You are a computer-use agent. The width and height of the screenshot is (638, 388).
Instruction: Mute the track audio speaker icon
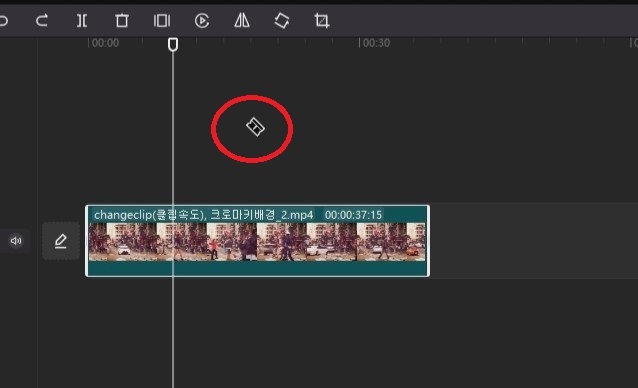point(16,241)
